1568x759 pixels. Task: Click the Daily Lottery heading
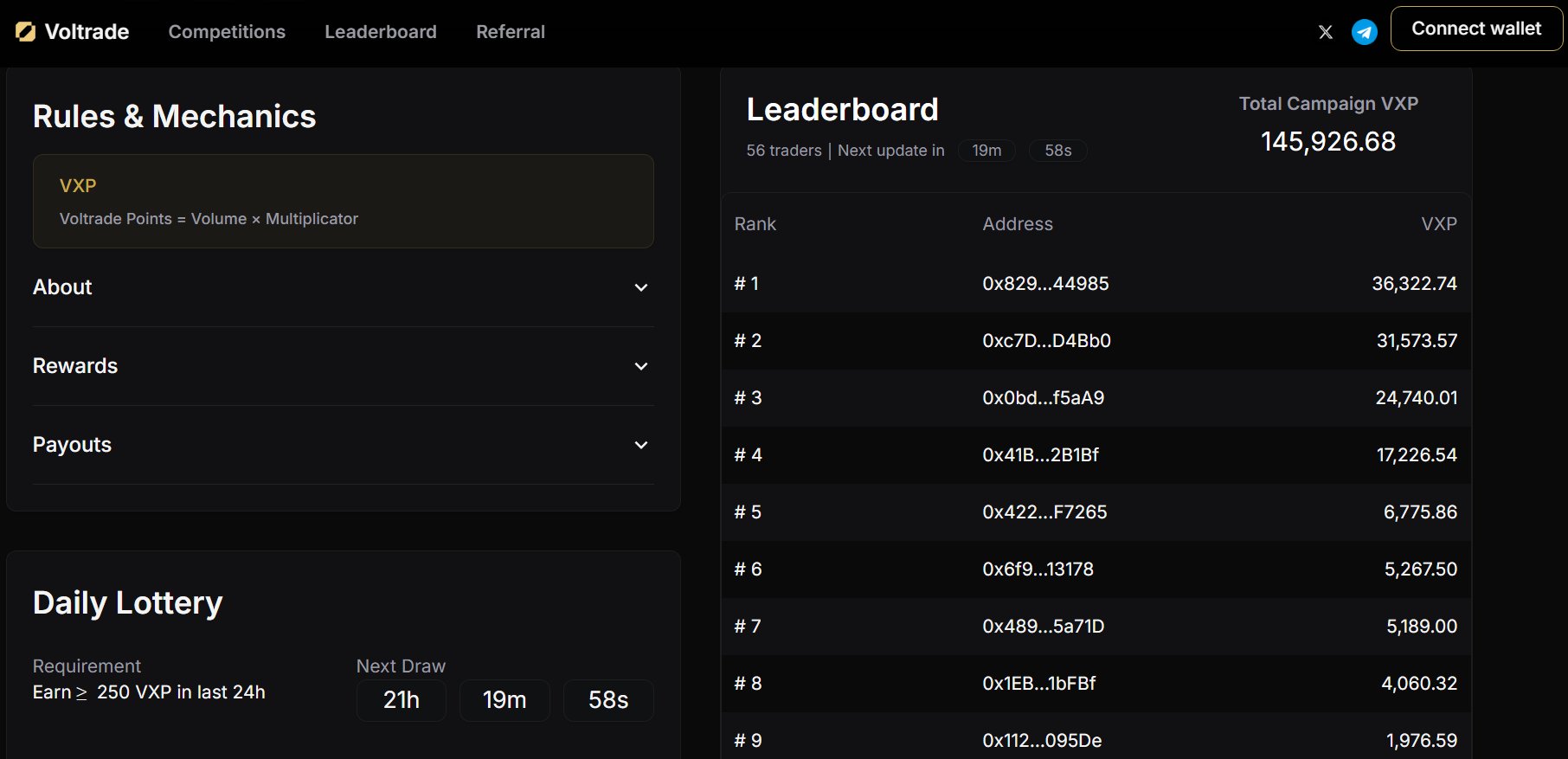click(x=128, y=602)
